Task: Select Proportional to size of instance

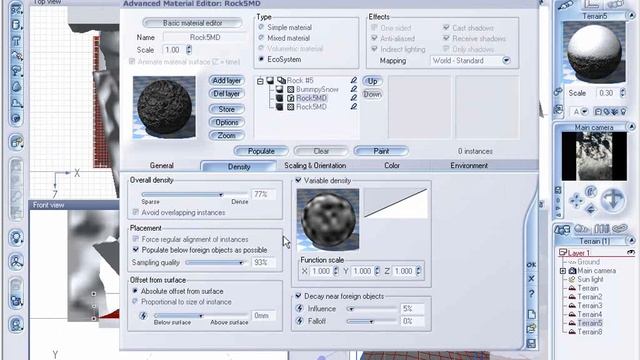Action: (135, 301)
